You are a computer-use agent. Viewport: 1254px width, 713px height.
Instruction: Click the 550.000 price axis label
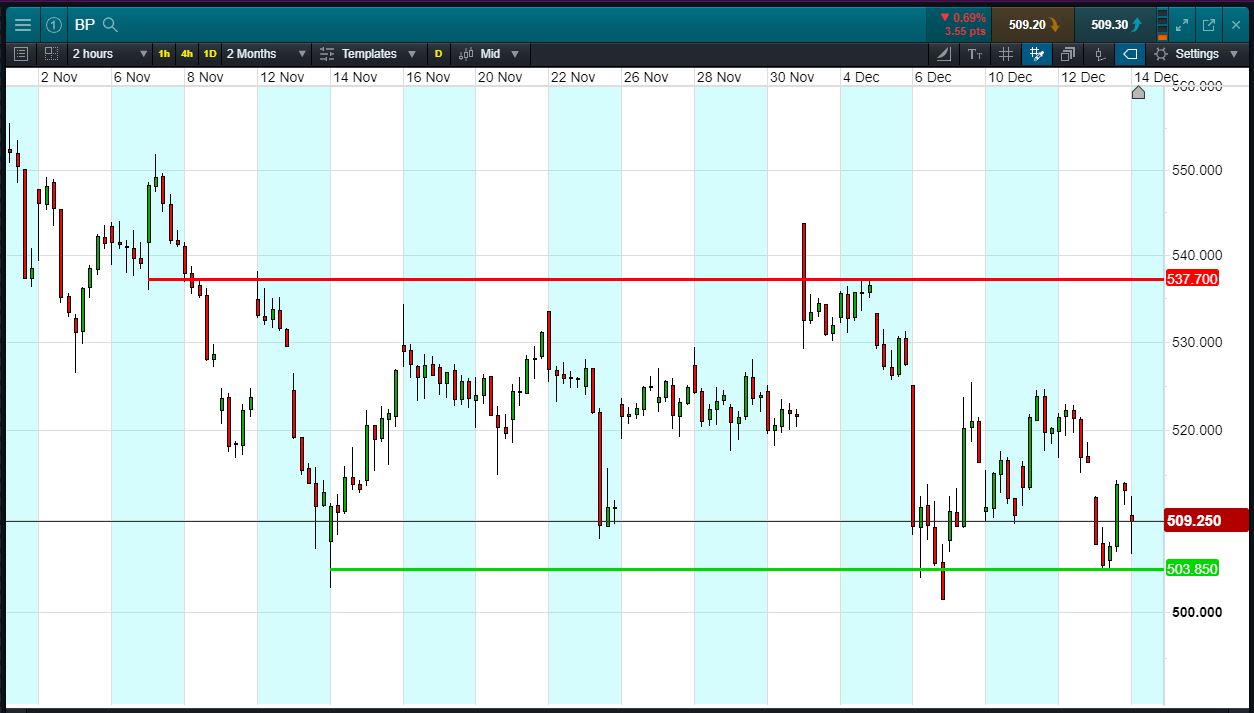(x=1196, y=170)
